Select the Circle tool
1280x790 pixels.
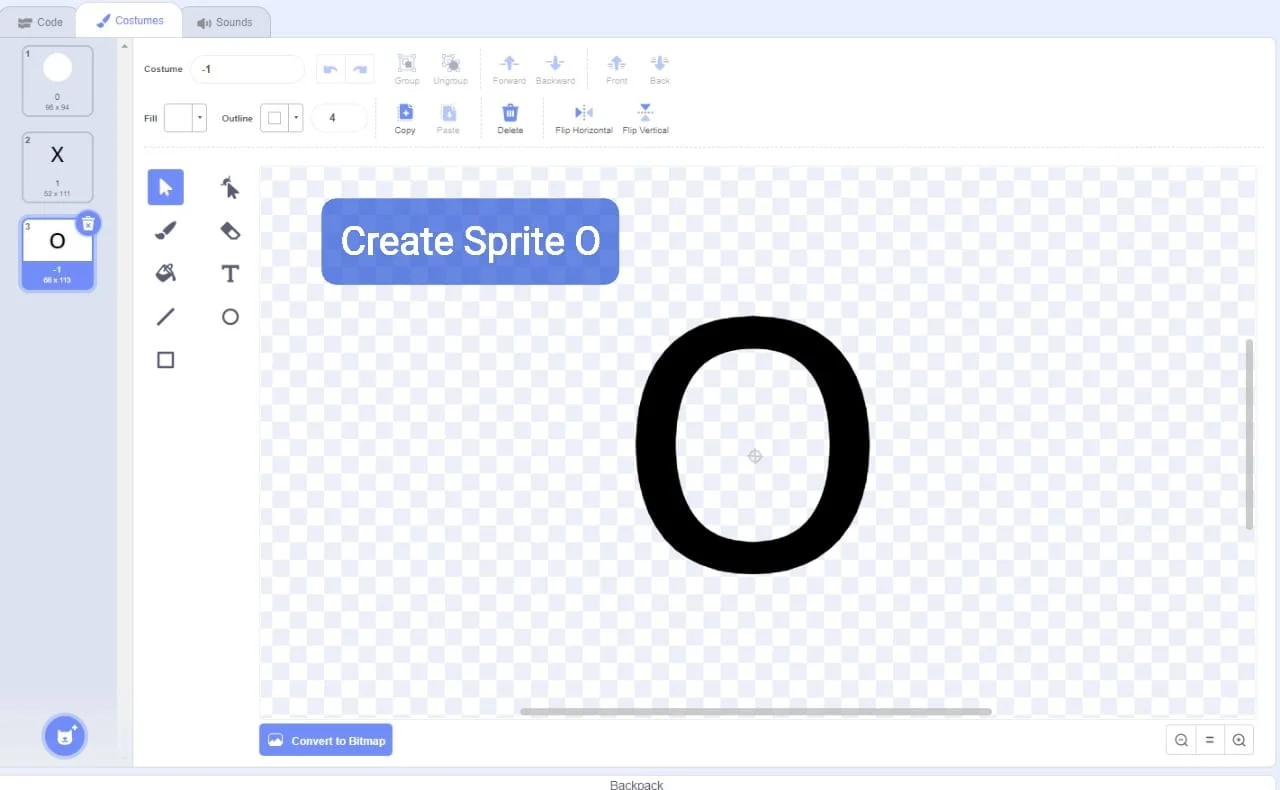230,317
